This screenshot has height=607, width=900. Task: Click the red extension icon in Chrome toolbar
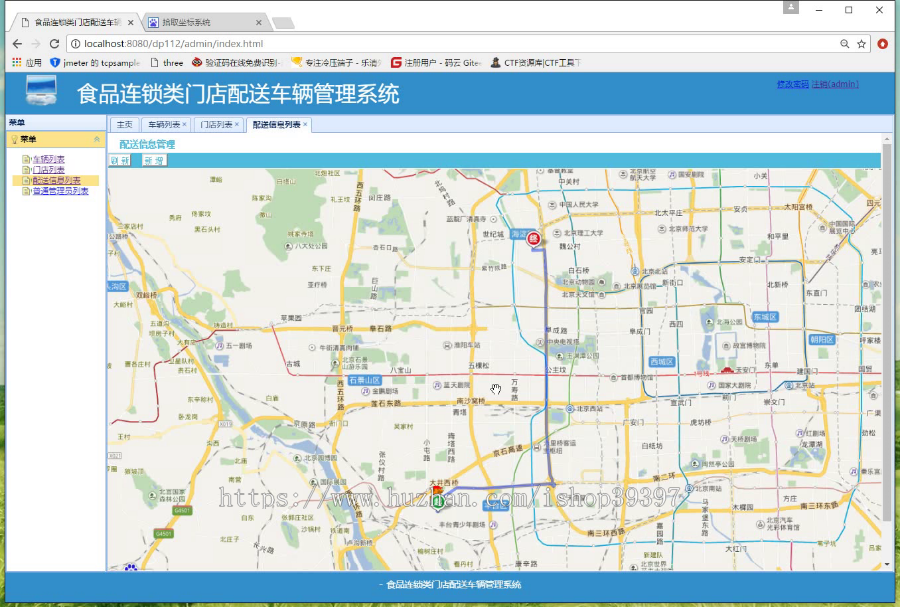coord(883,44)
